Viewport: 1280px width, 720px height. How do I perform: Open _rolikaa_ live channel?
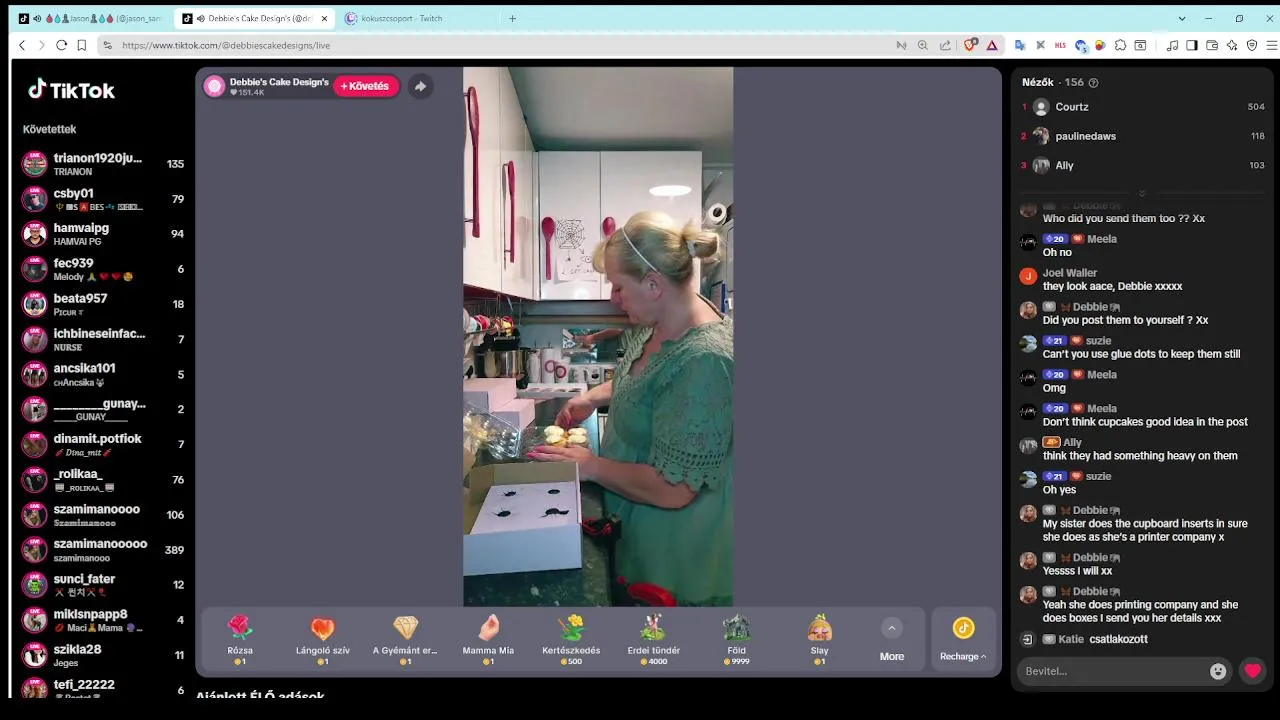(104, 479)
